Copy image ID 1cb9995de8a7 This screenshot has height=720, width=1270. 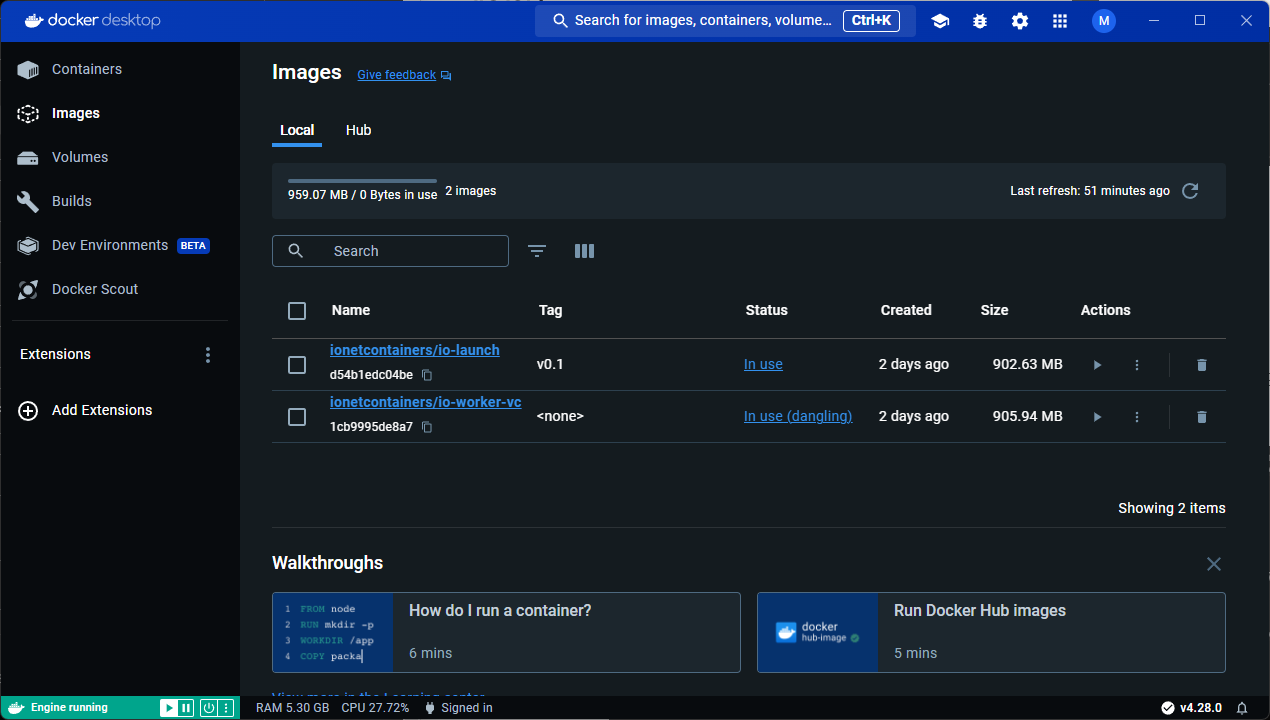[x=427, y=427]
